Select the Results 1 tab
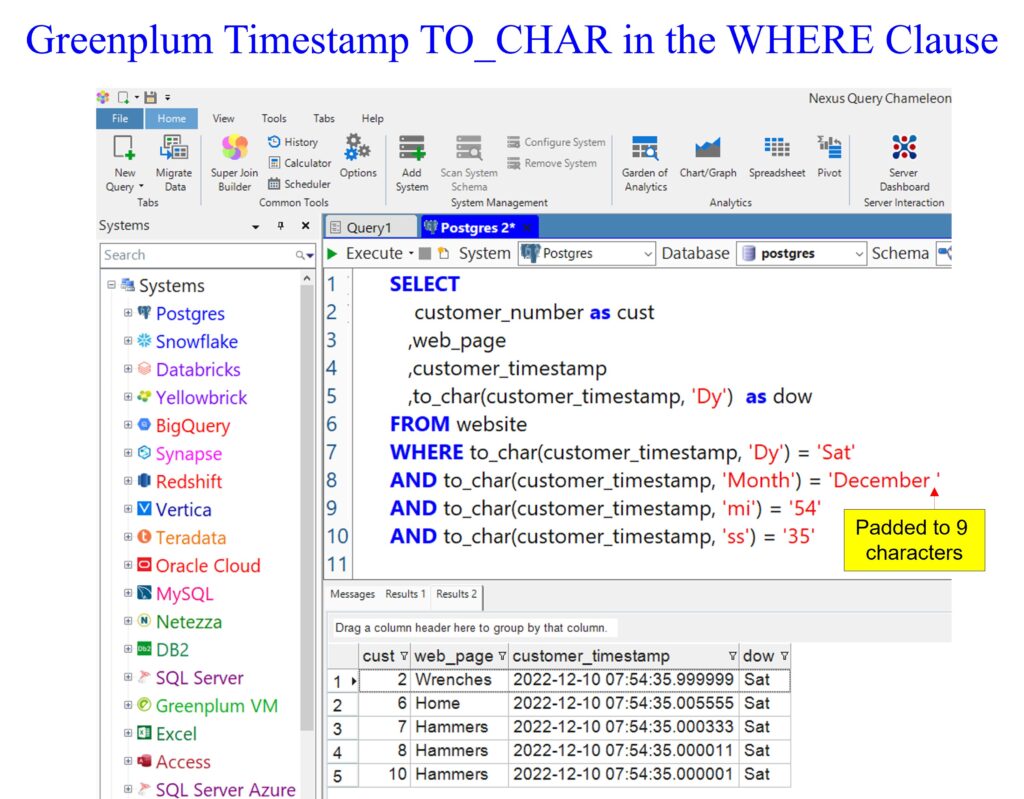 (405, 594)
